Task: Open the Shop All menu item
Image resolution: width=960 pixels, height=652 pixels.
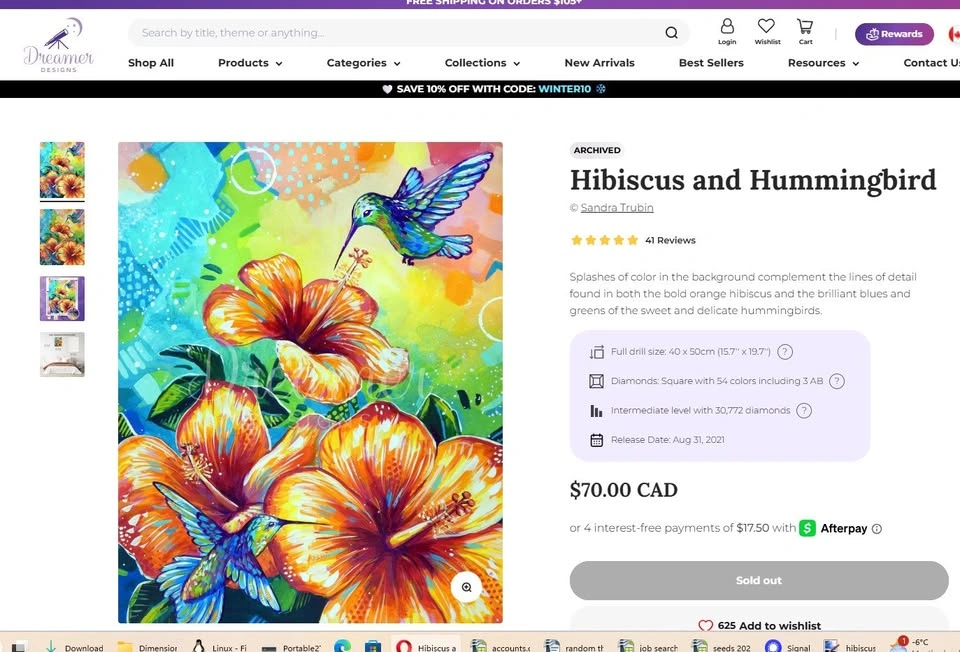Action: coord(151,63)
